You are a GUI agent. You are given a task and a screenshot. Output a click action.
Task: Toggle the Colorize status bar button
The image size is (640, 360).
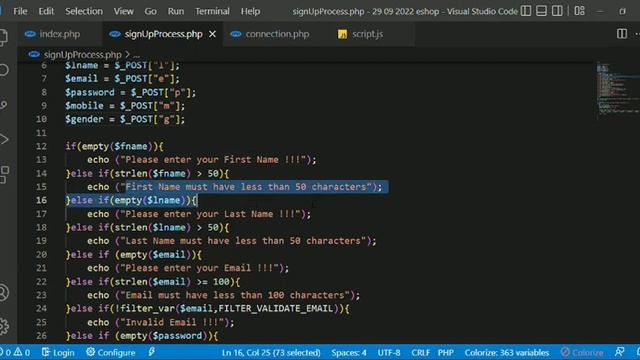[x=582, y=352]
